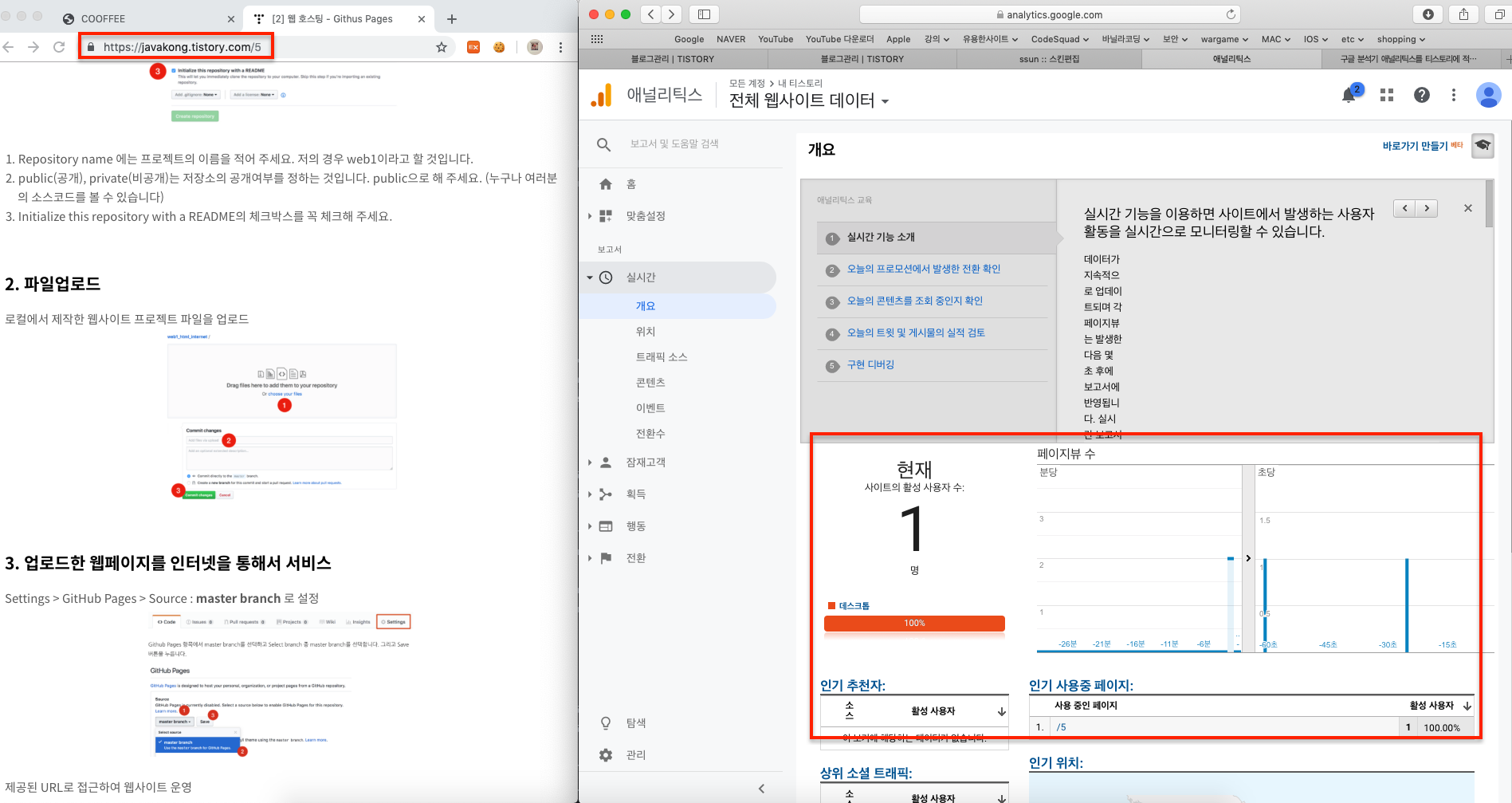Image resolution: width=1512 pixels, height=803 pixels.
Task: Click the Analytics search magnifier icon
Action: (x=604, y=144)
